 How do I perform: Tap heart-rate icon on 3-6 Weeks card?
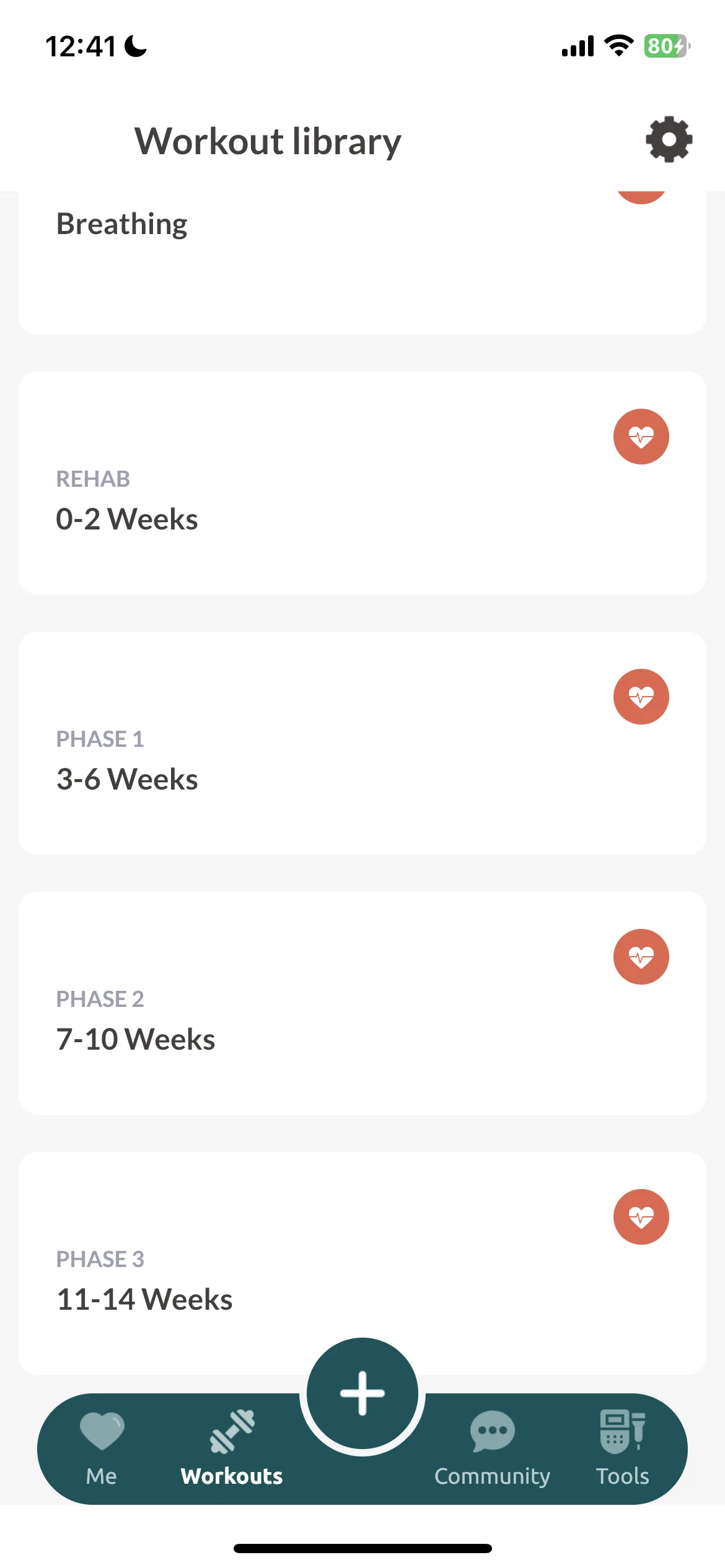tap(641, 697)
